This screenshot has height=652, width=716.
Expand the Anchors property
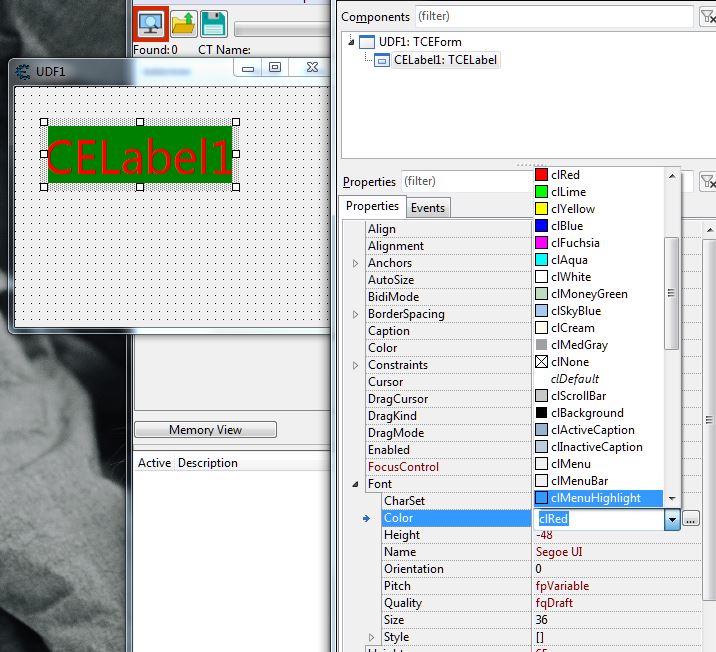(x=356, y=263)
